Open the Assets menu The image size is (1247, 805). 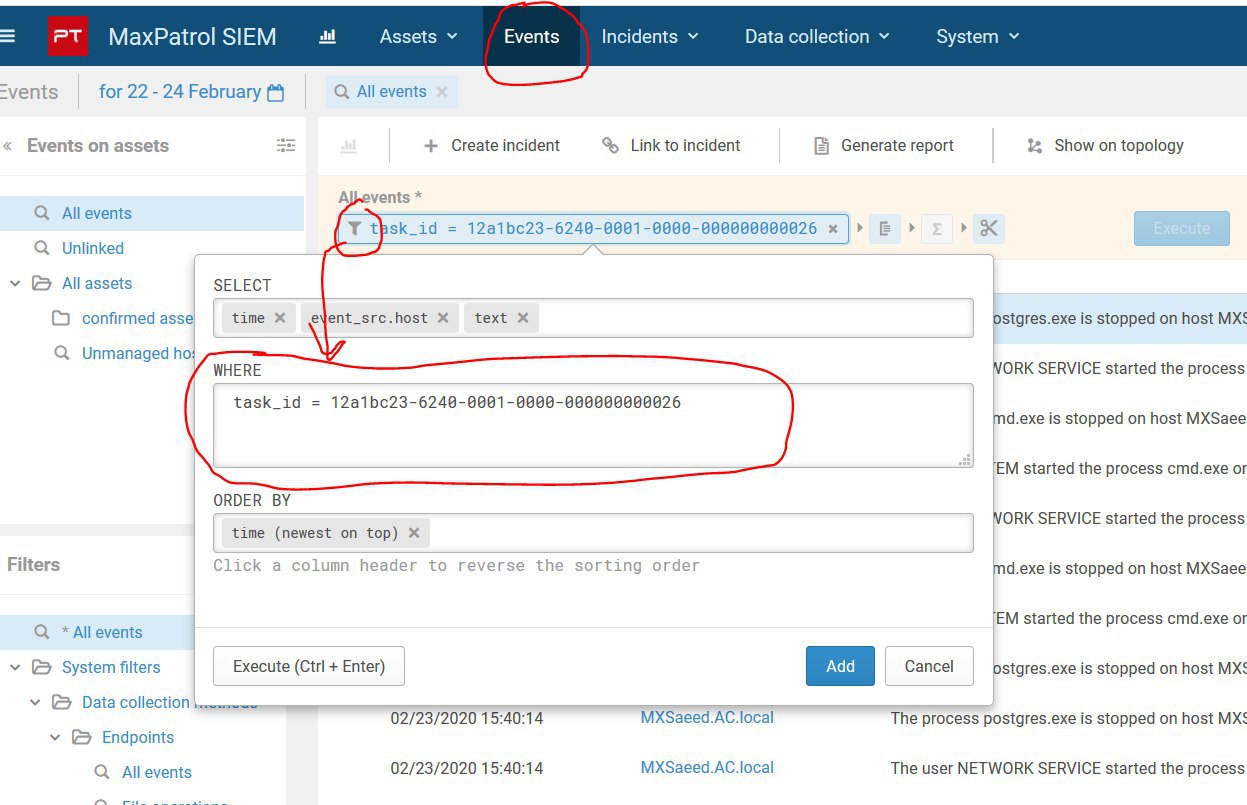418,37
